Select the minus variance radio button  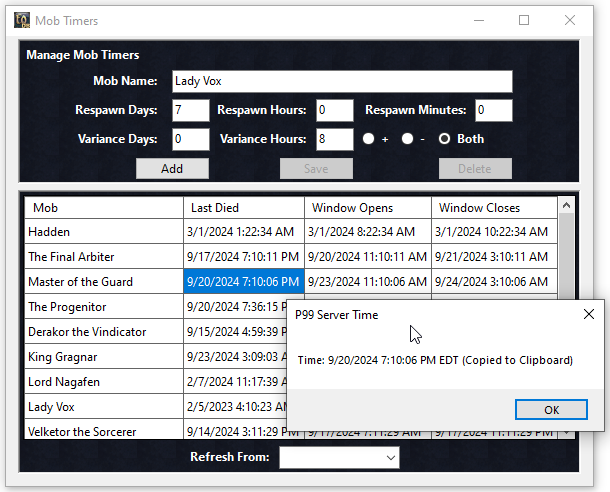click(407, 139)
